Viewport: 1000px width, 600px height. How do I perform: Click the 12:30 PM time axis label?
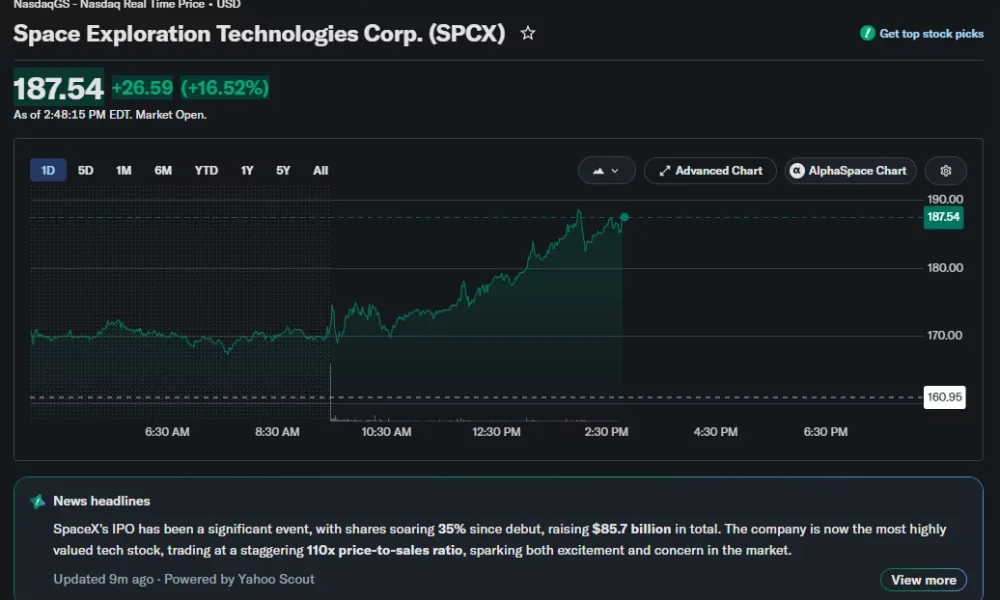[496, 432]
